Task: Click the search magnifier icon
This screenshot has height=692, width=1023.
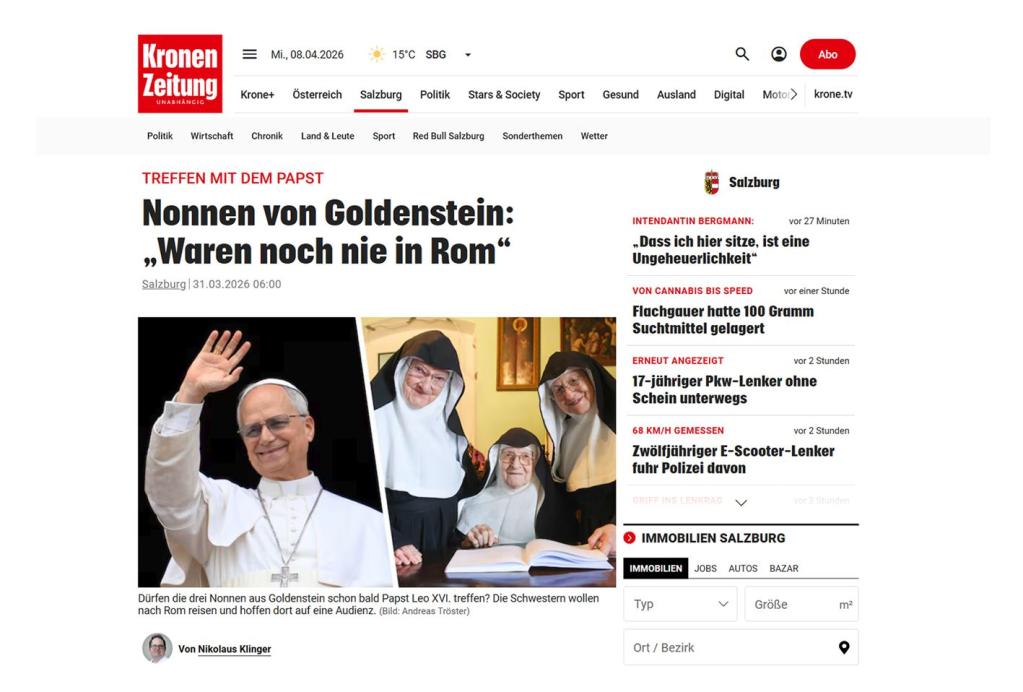Action: [742, 54]
